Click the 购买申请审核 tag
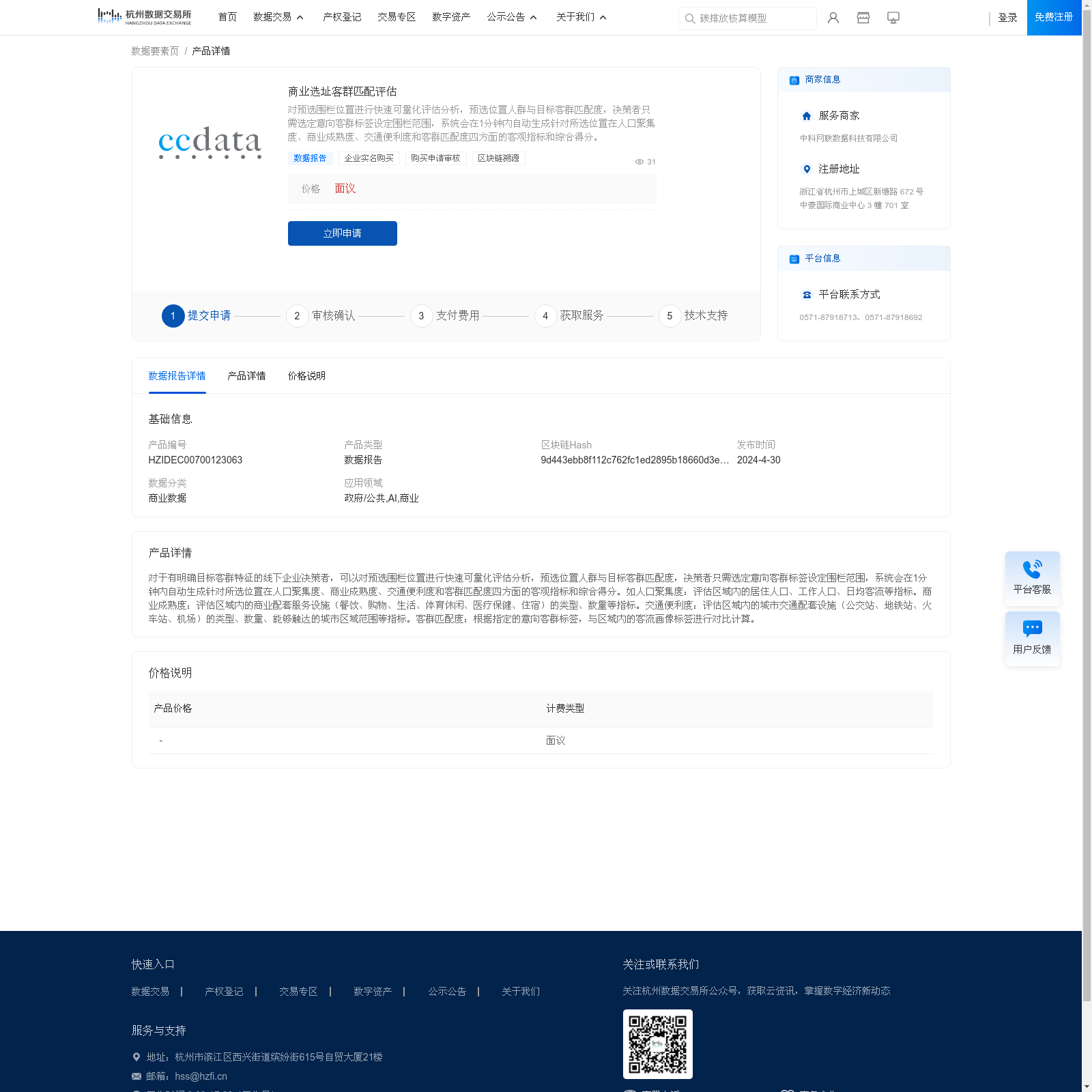This screenshot has height=1092, width=1092. tap(435, 158)
